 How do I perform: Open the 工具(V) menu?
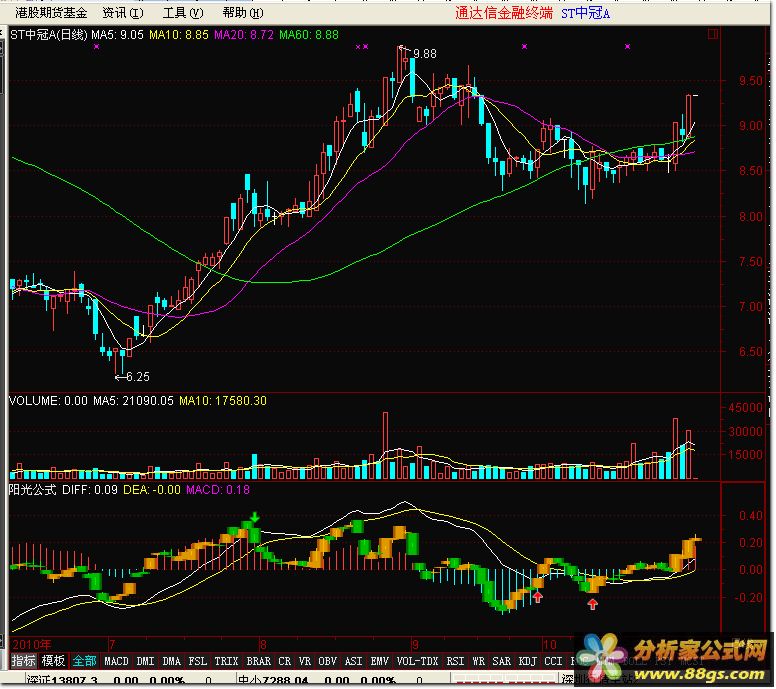(183, 13)
